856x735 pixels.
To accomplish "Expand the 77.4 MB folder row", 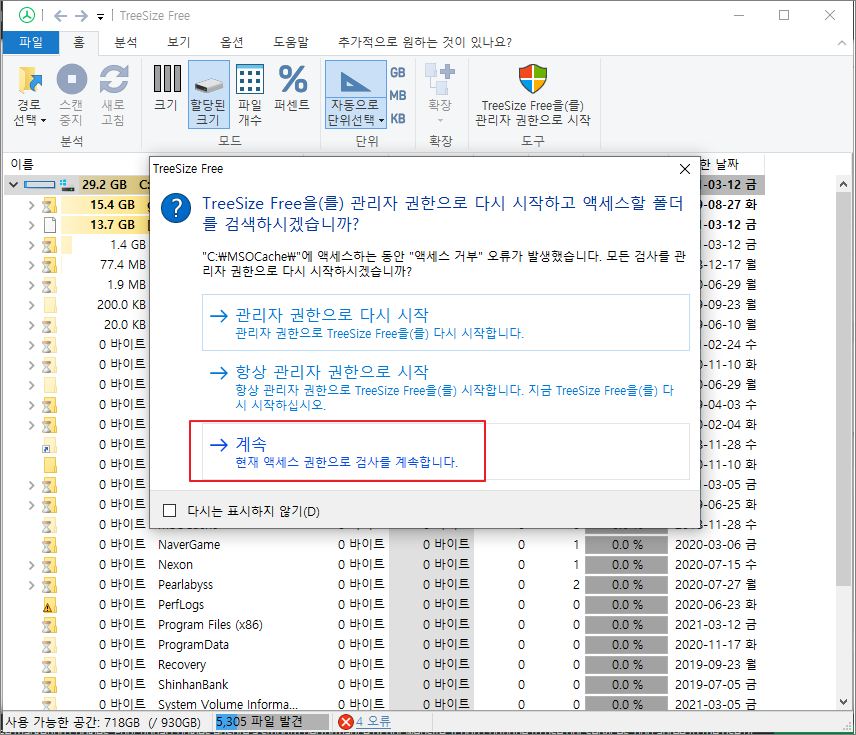I will [x=32, y=265].
